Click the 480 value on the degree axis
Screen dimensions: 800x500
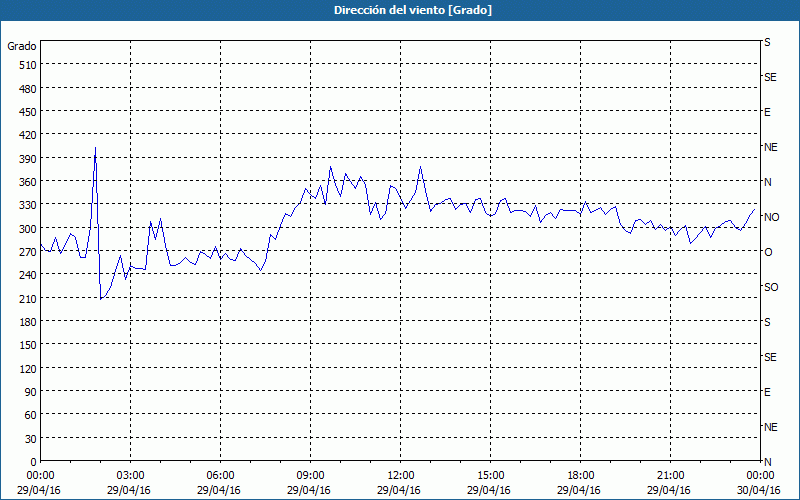29,89
